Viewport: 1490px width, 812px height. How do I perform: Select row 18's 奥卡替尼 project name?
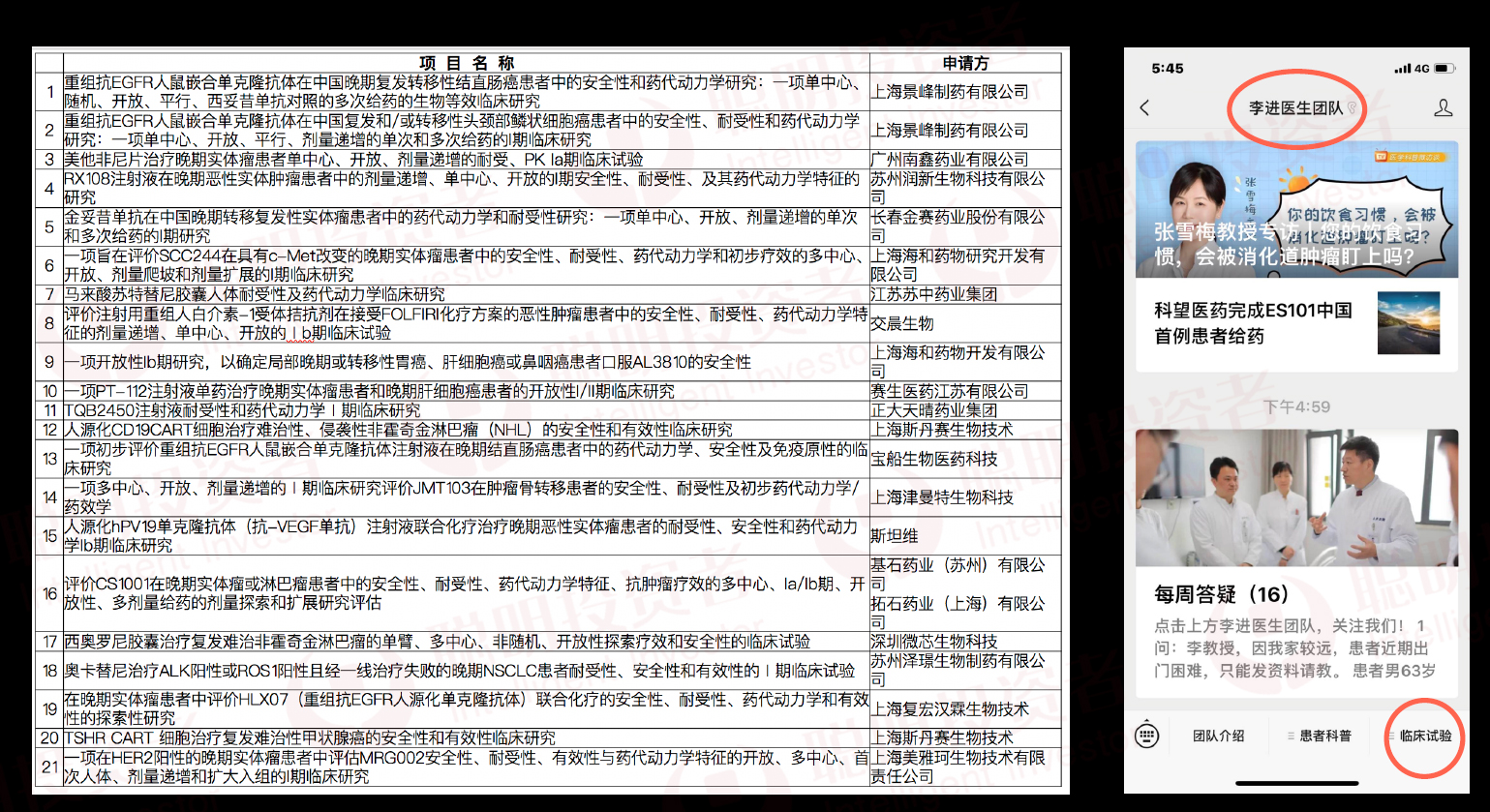(x=467, y=671)
